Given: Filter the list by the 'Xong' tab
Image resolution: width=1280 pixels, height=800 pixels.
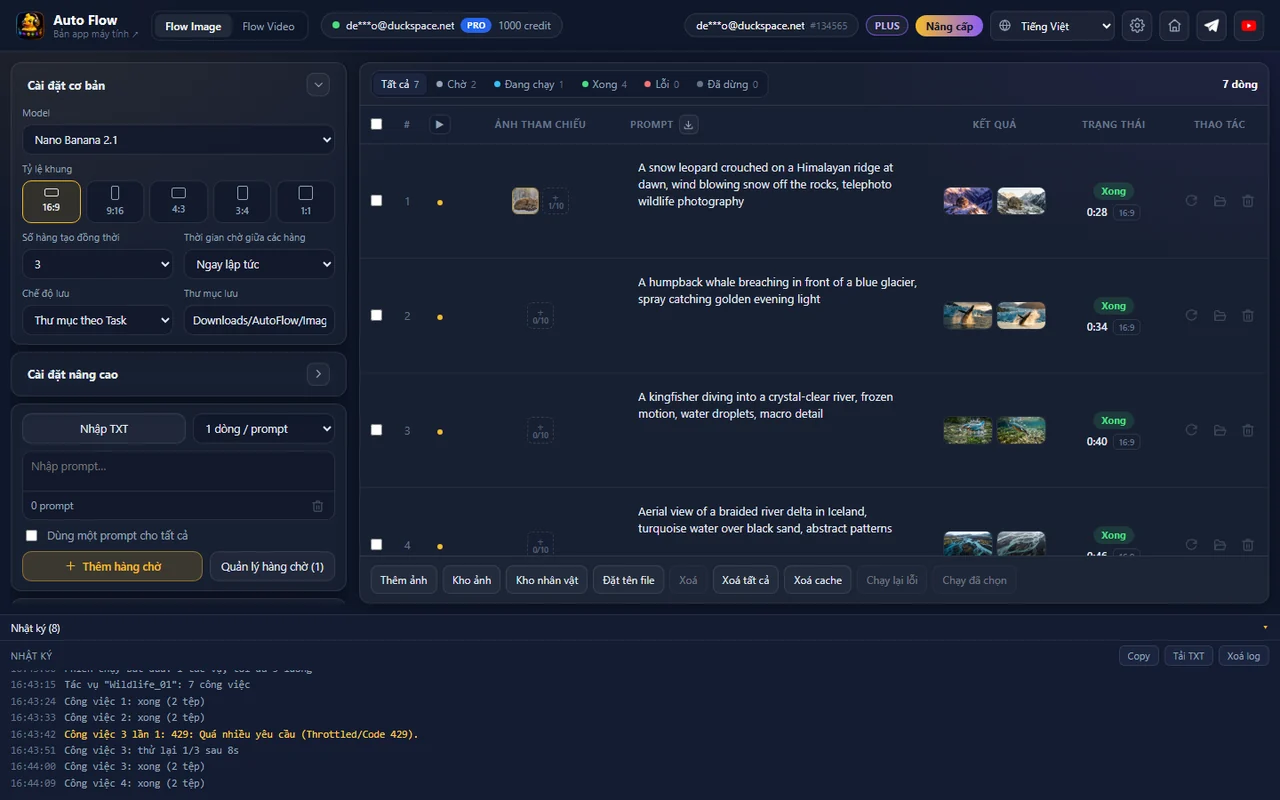Looking at the screenshot, I should point(604,85).
